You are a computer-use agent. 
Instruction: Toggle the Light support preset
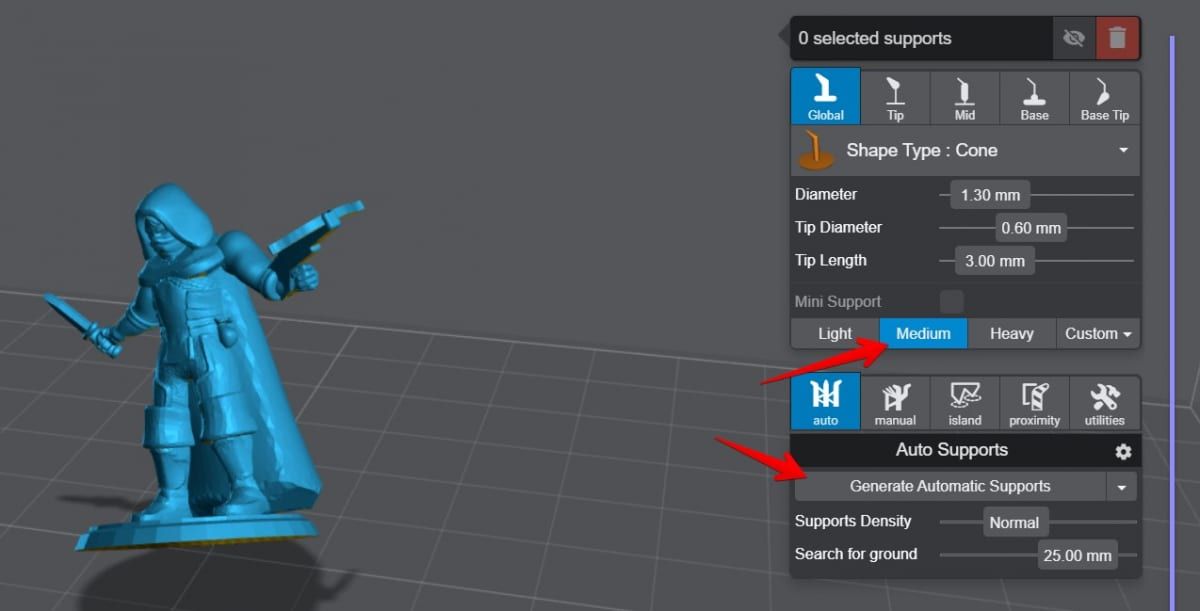coord(835,333)
